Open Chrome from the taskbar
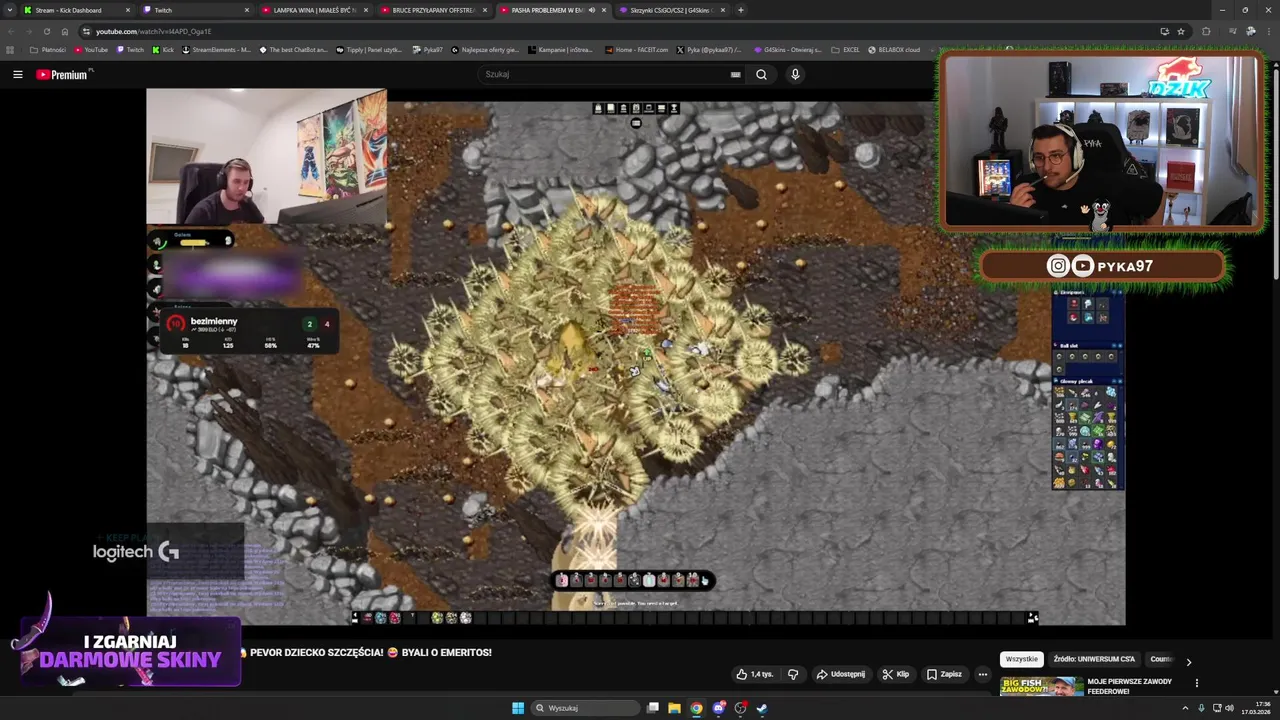 [696, 708]
